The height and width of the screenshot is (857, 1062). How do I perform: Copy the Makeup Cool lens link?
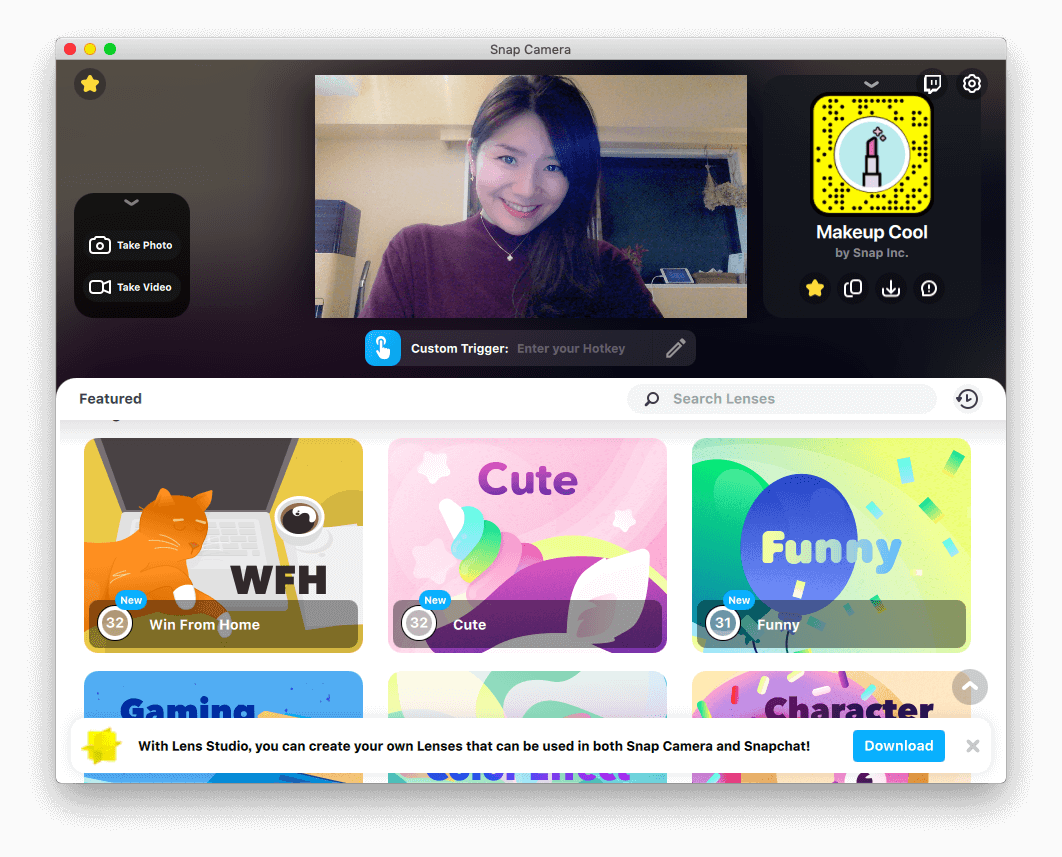[x=853, y=289]
